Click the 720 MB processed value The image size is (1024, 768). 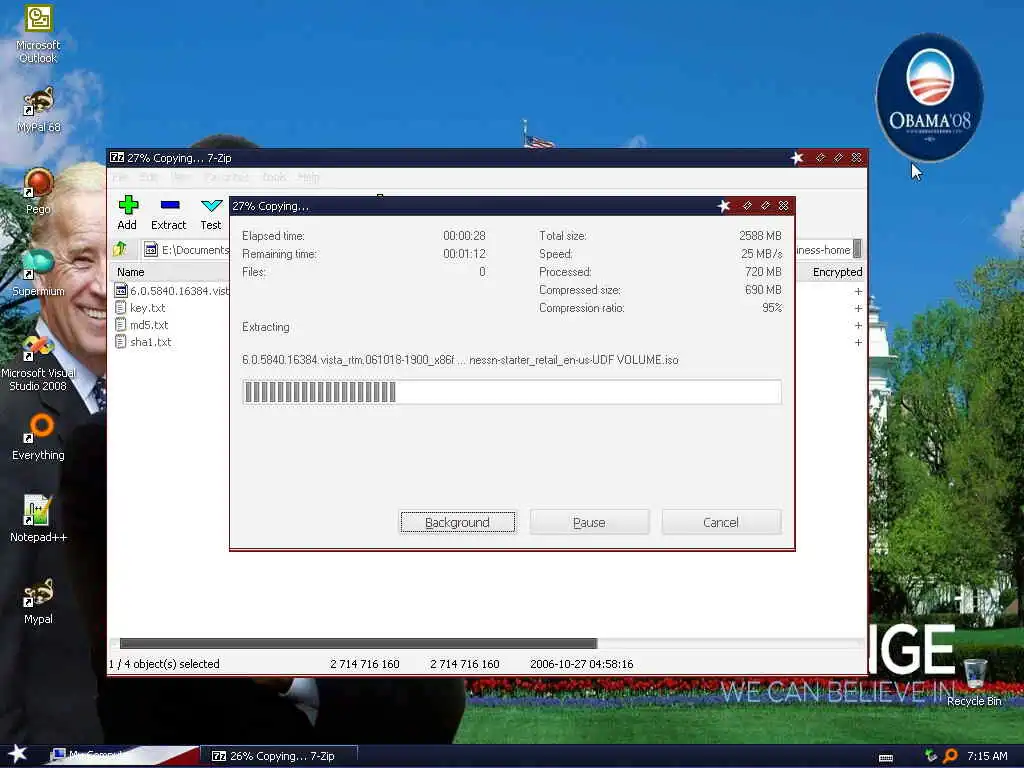coord(763,272)
